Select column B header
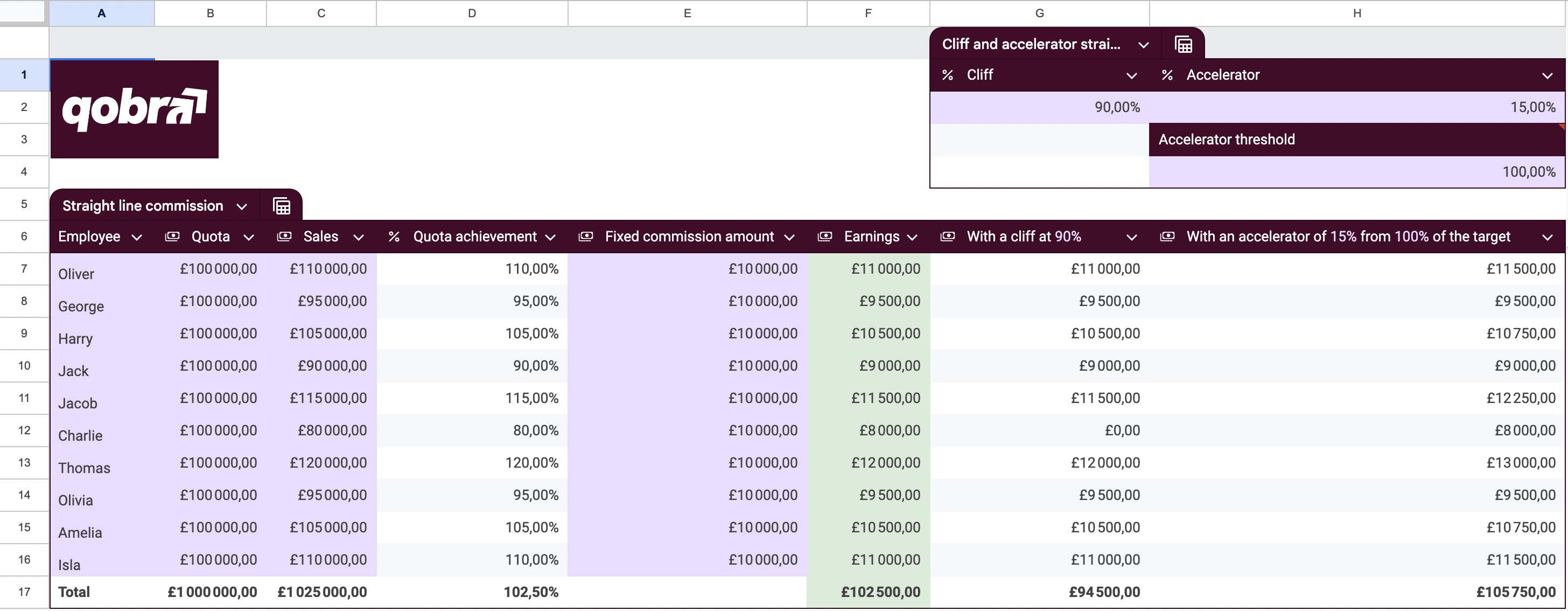 pyautogui.click(x=211, y=13)
